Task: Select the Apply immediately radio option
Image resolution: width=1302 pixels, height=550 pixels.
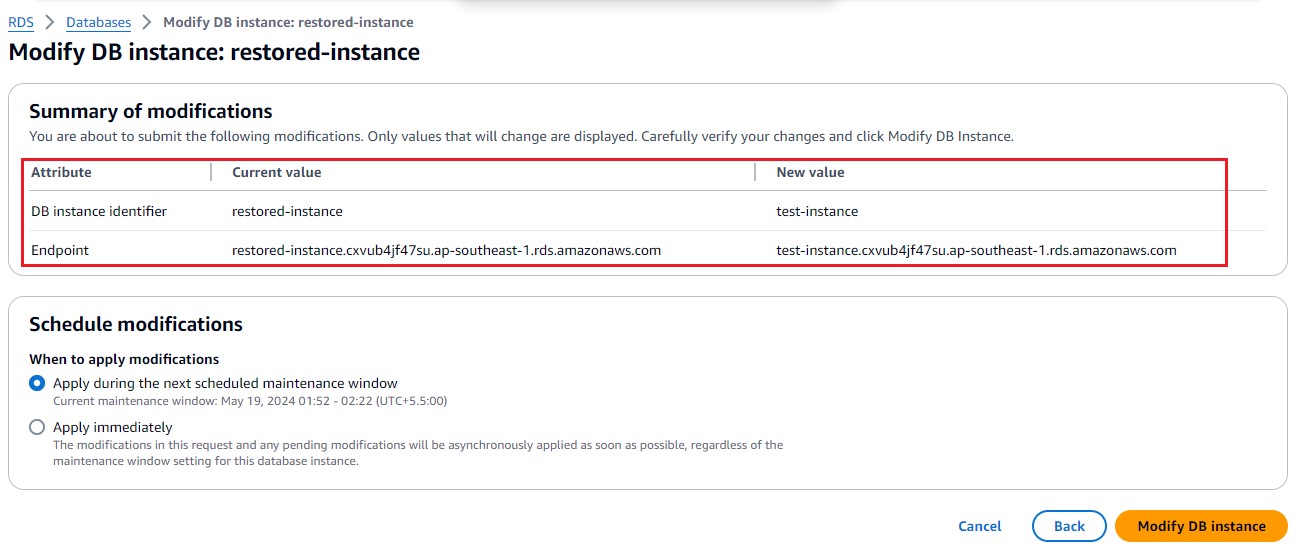Action: tap(37, 427)
